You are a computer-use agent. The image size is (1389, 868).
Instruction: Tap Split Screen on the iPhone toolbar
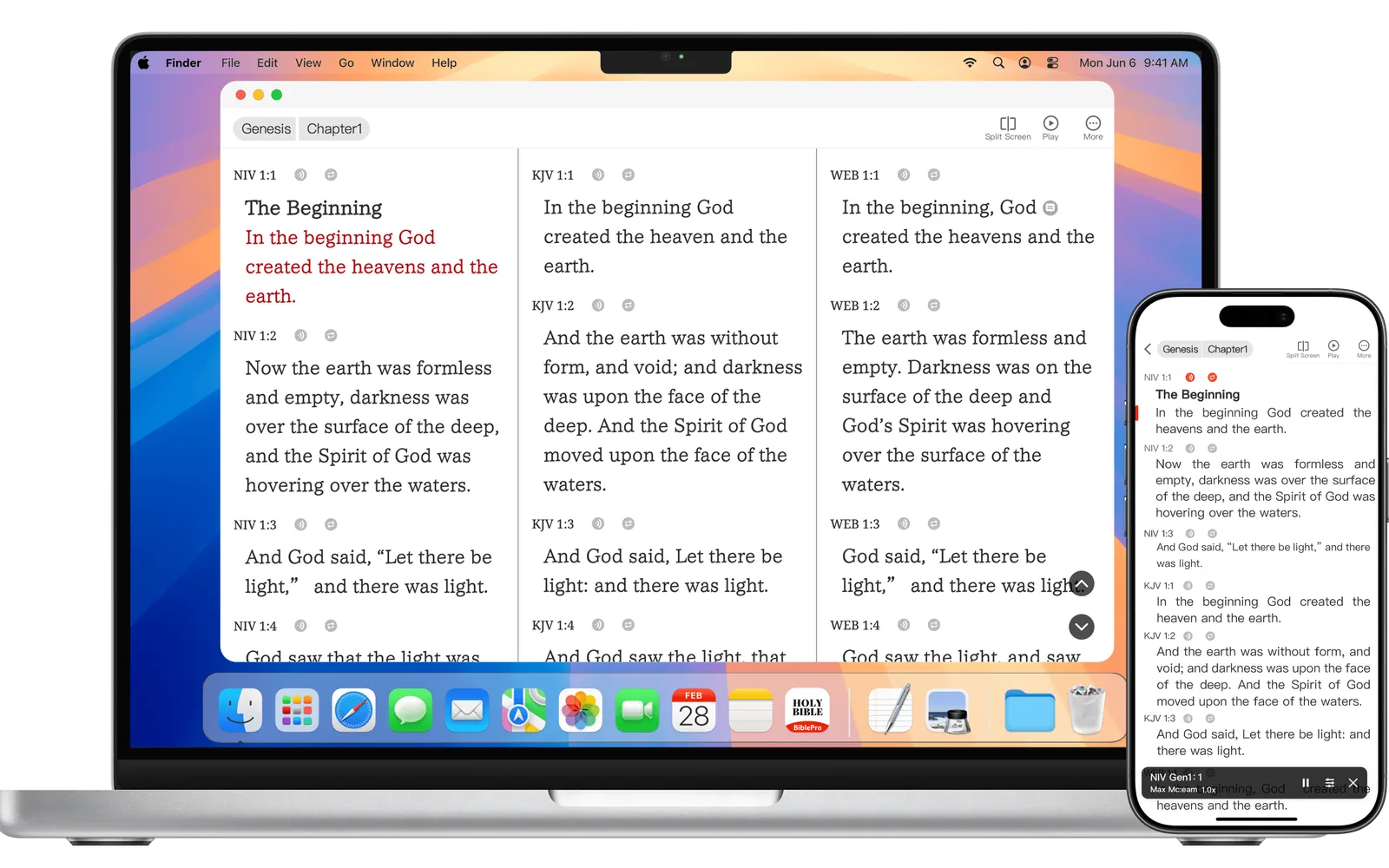coord(1303,349)
